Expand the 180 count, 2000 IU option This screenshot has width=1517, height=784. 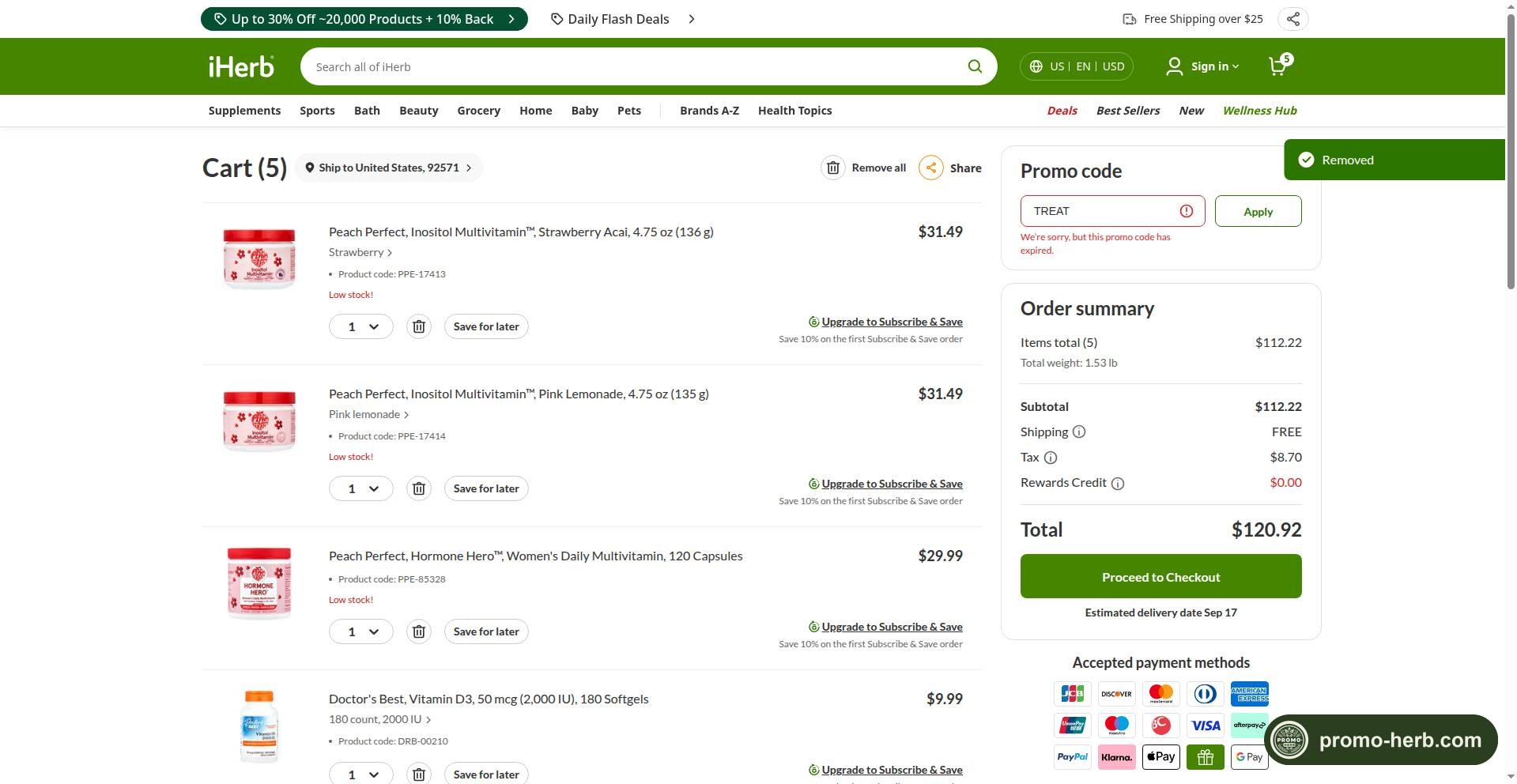[x=380, y=719]
